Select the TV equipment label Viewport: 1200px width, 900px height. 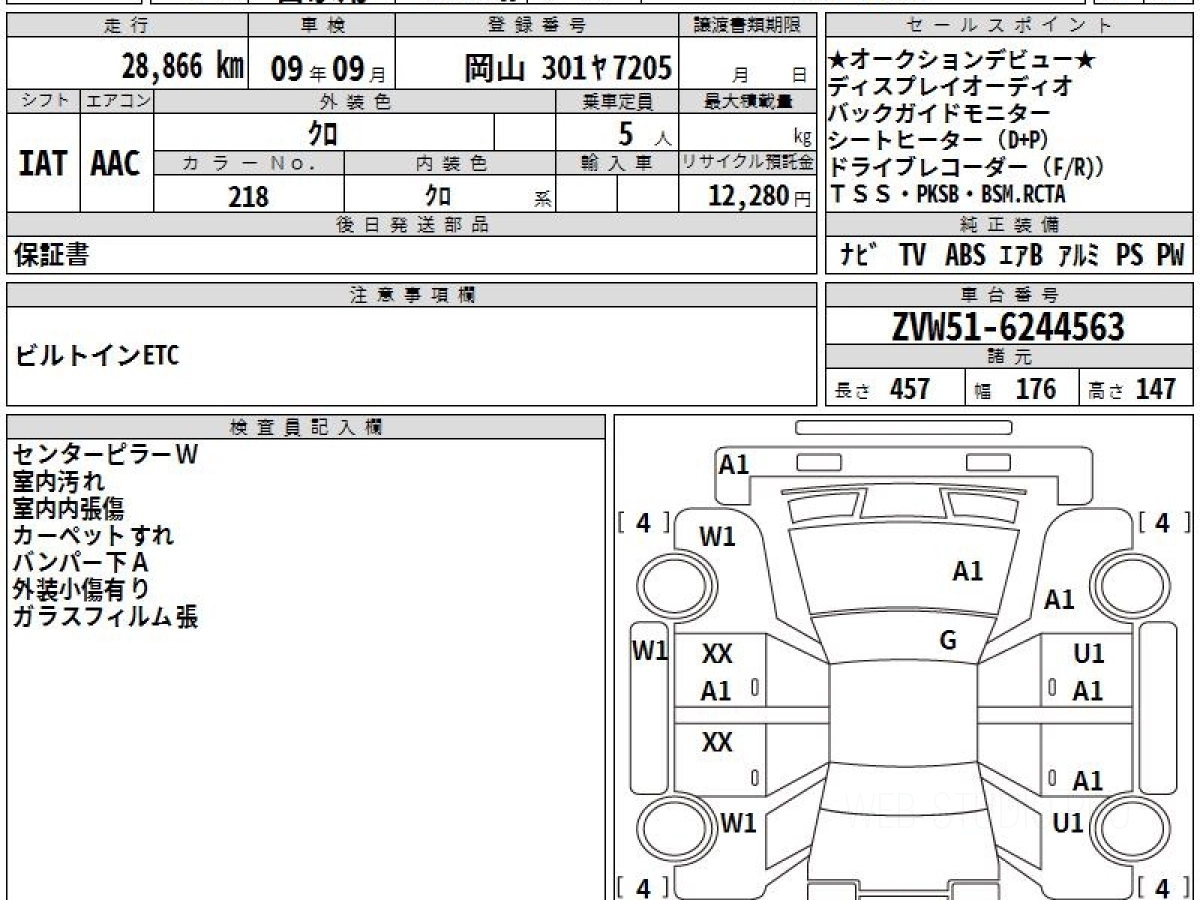pyautogui.click(x=911, y=256)
